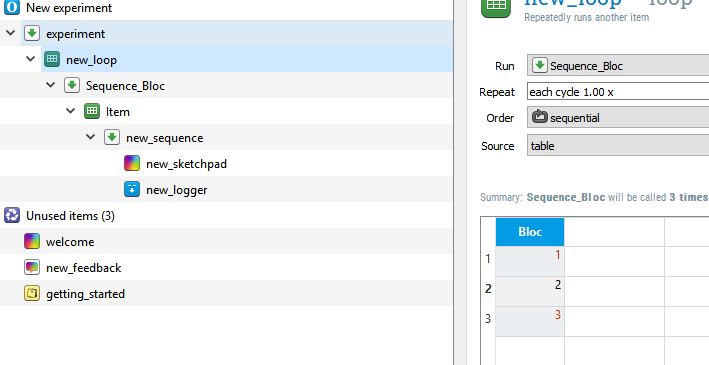Click the new_logger blue icon
The width and height of the screenshot is (709, 365).
[132, 190]
